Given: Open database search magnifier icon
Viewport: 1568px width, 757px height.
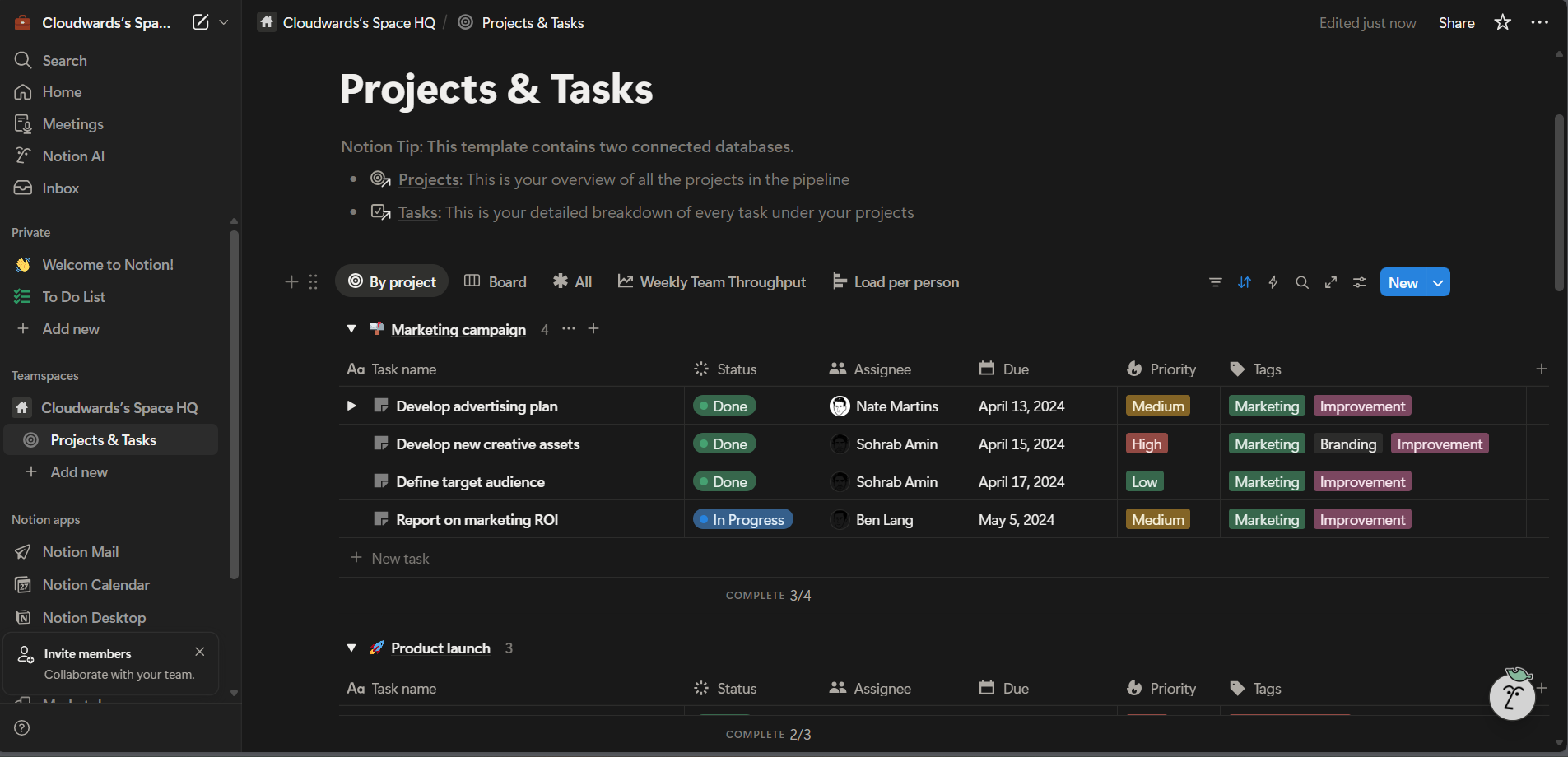Looking at the screenshot, I should tap(1302, 282).
